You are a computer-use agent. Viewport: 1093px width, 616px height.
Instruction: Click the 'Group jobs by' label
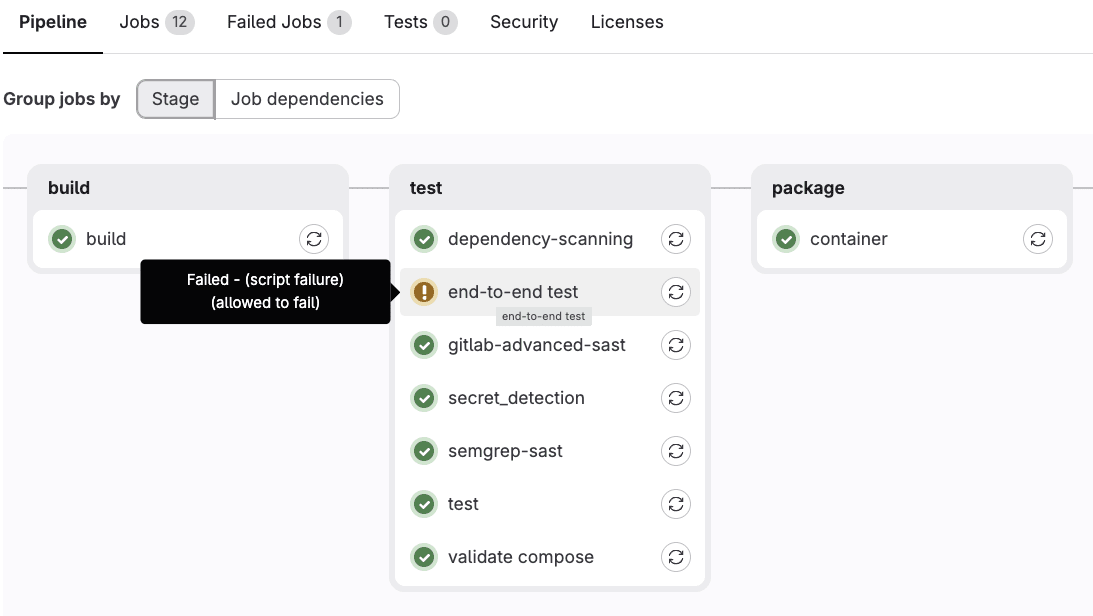(x=62, y=99)
